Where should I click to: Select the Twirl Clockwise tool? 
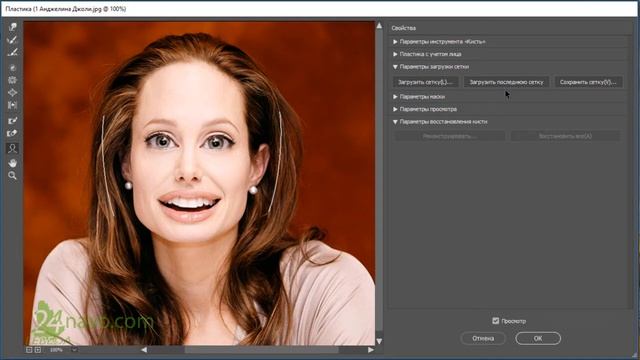[12, 68]
